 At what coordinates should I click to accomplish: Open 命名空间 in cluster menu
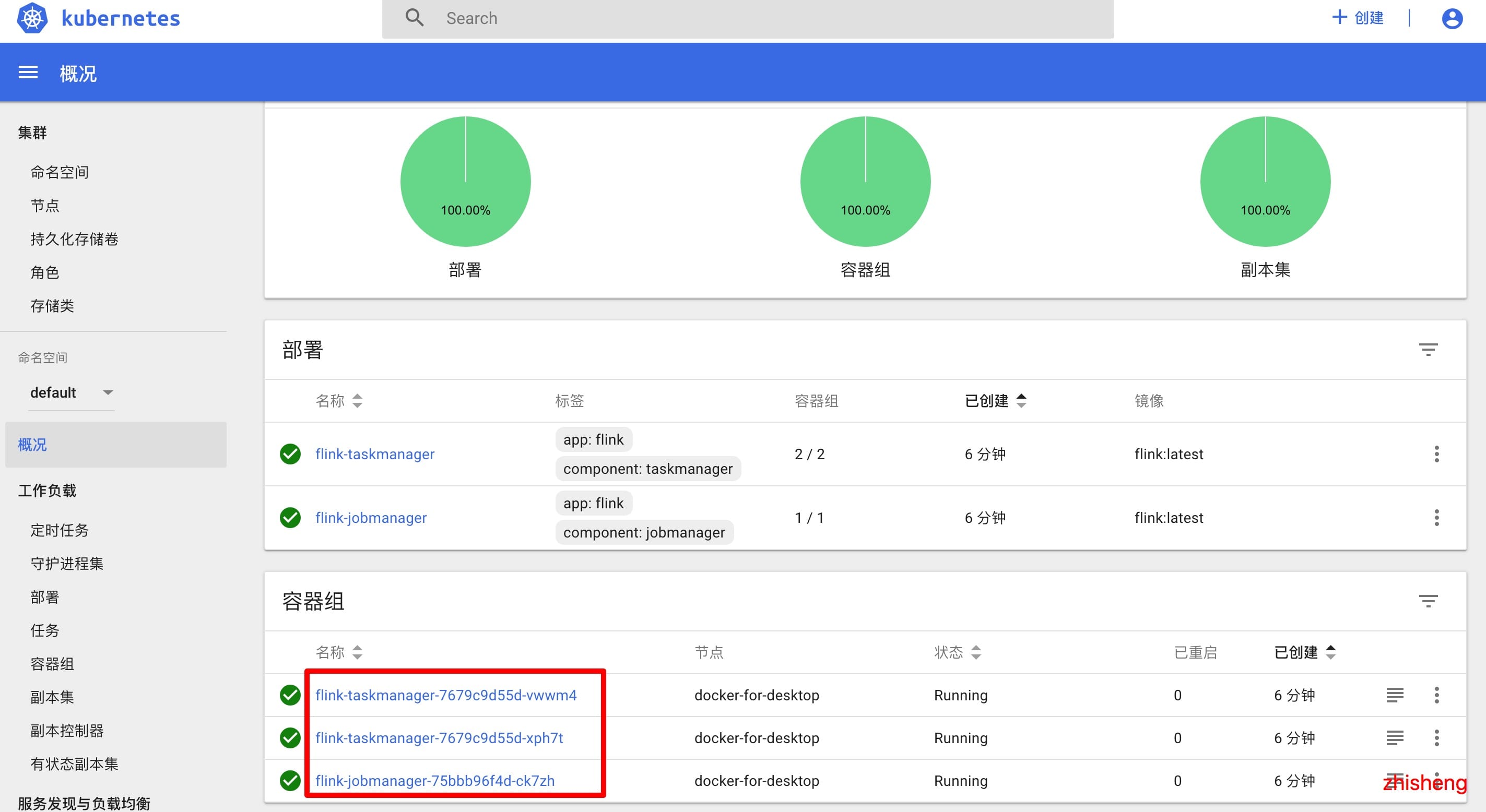pyautogui.click(x=60, y=172)
